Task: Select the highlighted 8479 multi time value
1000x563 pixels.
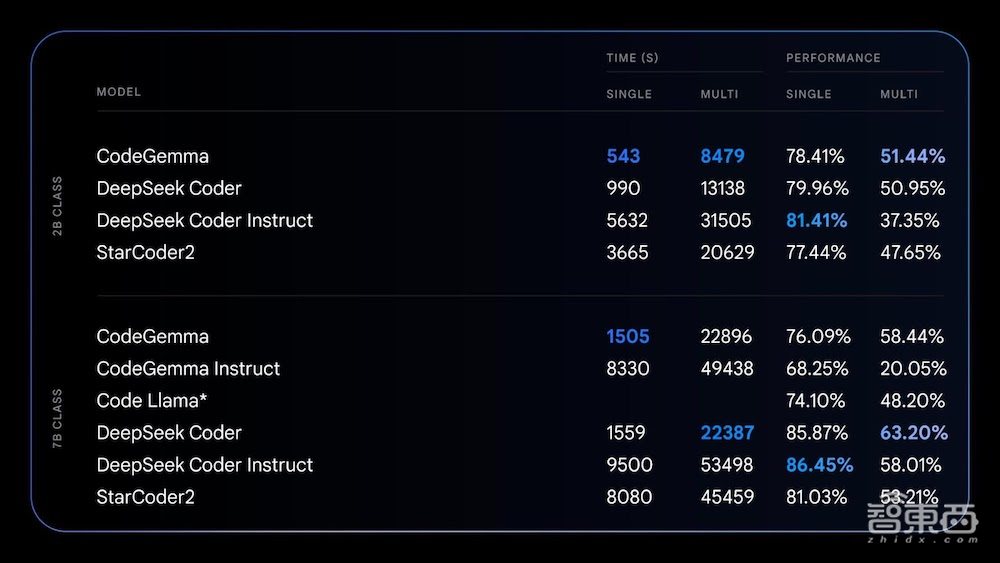Action: 722,157
